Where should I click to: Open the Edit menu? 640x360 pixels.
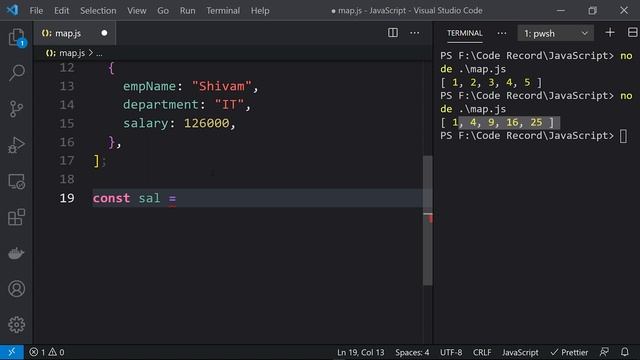pos(61,10)
